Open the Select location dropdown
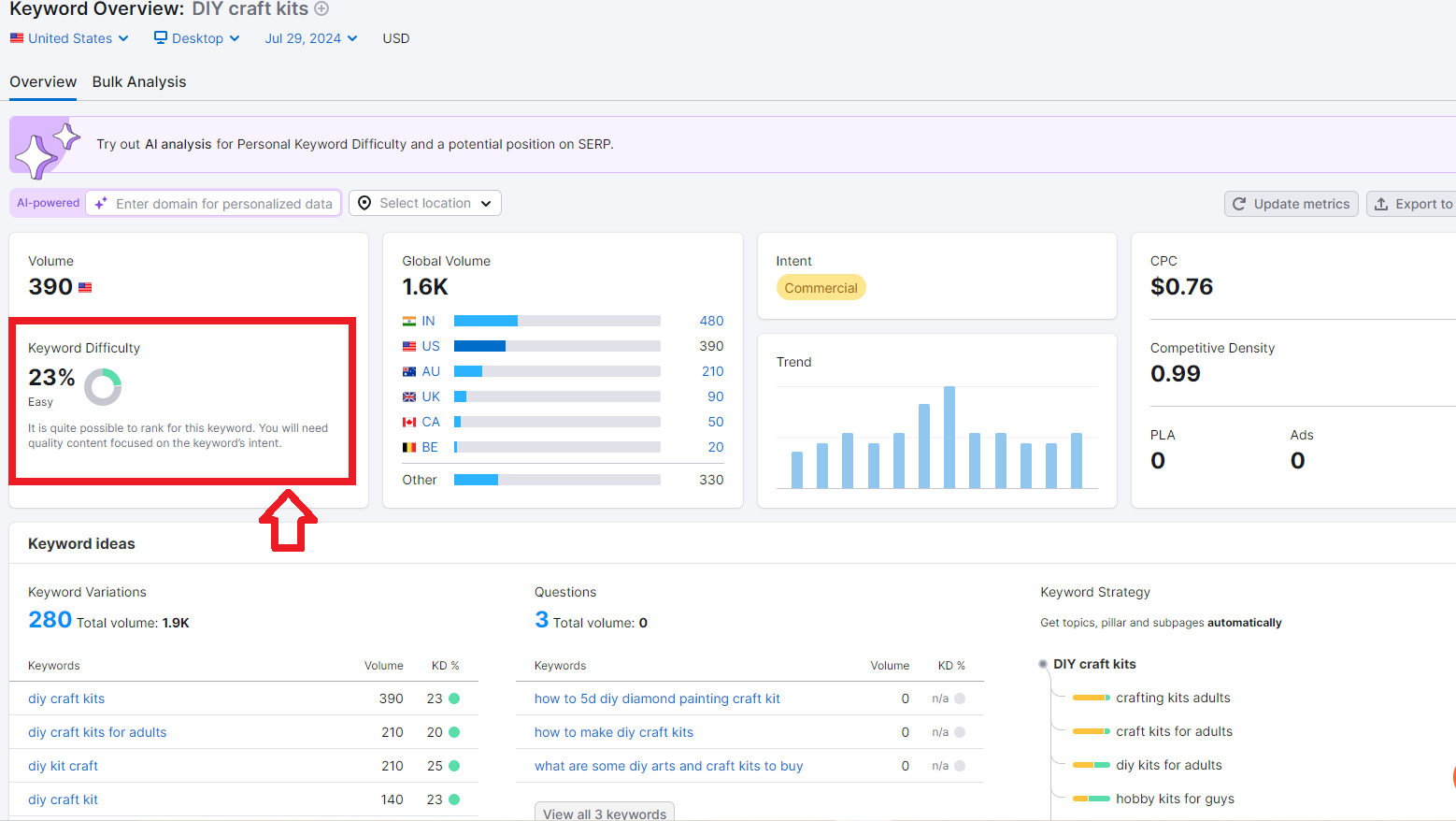1456x821 pixels. tap(425, 203)
